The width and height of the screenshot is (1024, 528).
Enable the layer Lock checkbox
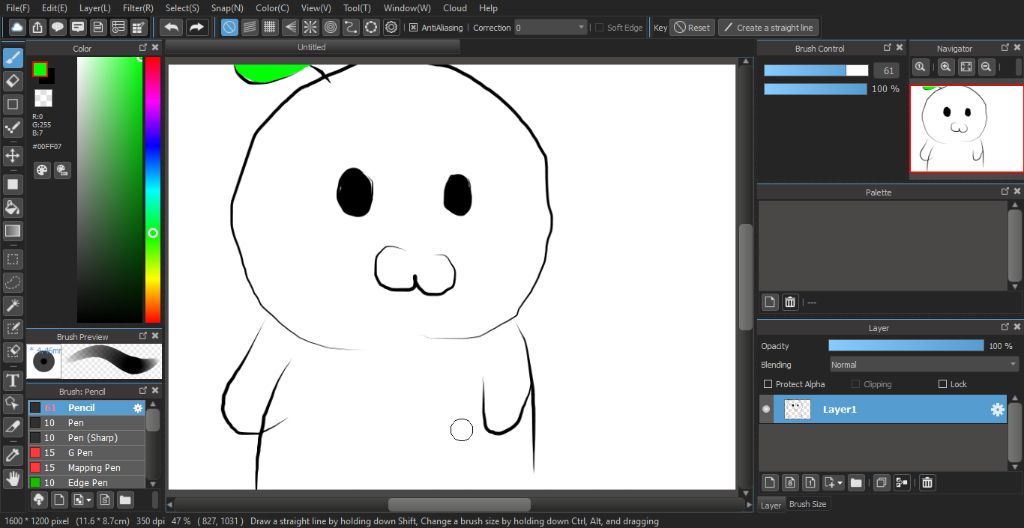point(942,384)
